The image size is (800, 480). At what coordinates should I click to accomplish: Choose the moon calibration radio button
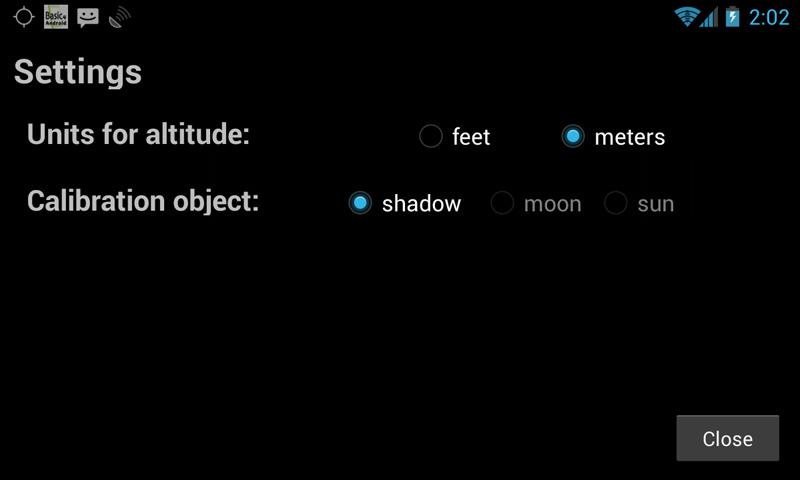tap(502, 203)
